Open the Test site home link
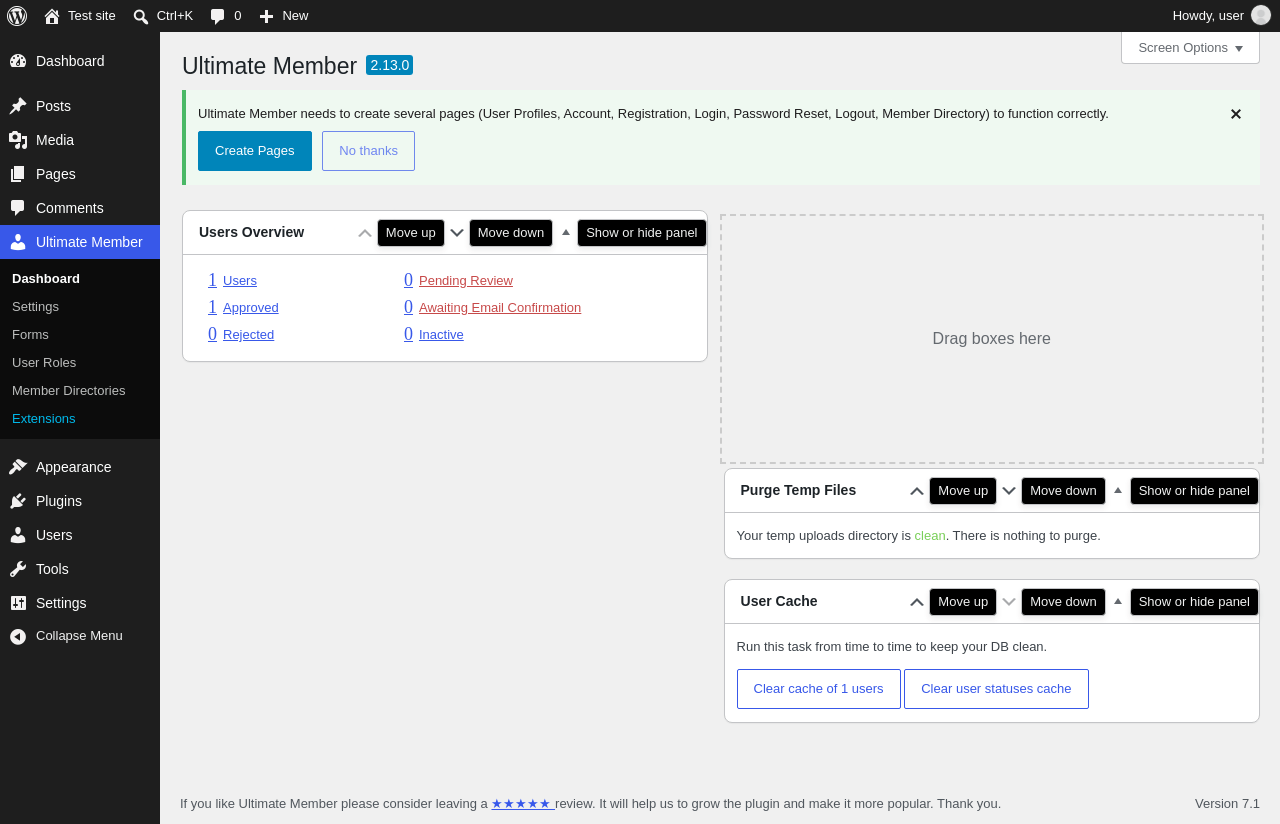Image resolution: width=1280 pixels, height=824 pixels. click(x=80, y=16)
